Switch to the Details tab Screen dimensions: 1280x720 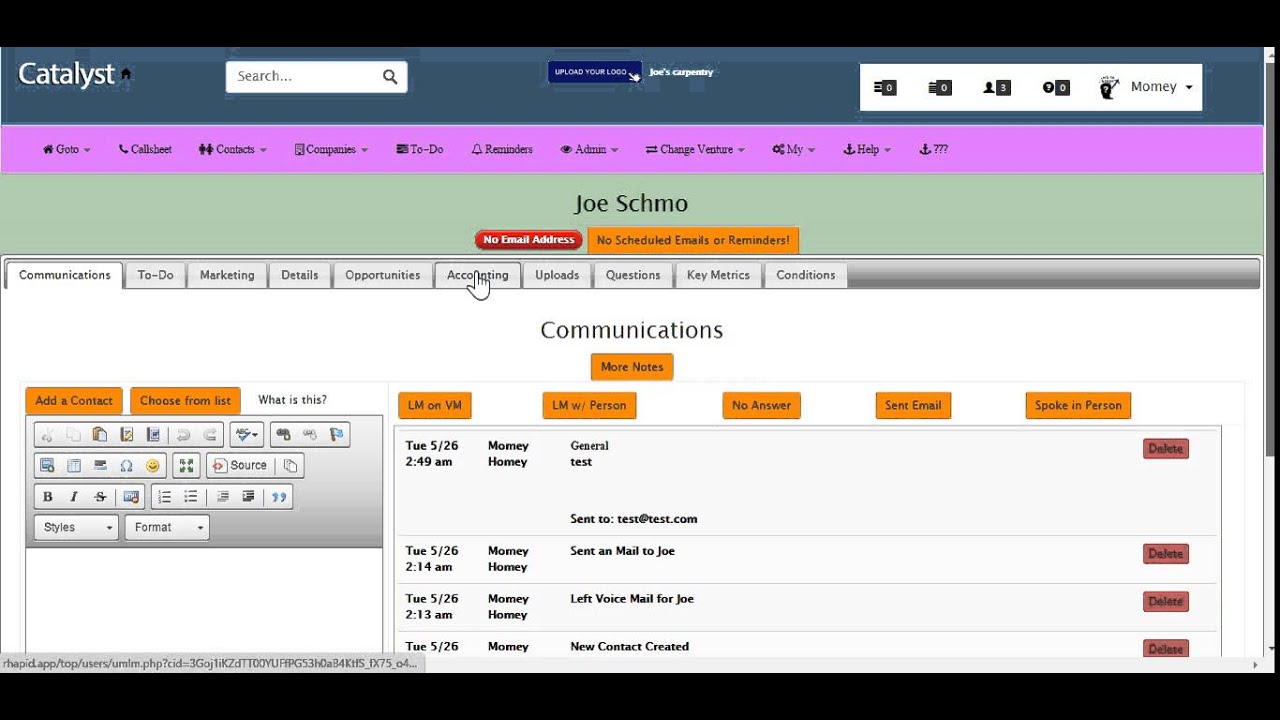click(x=299, y=275)
